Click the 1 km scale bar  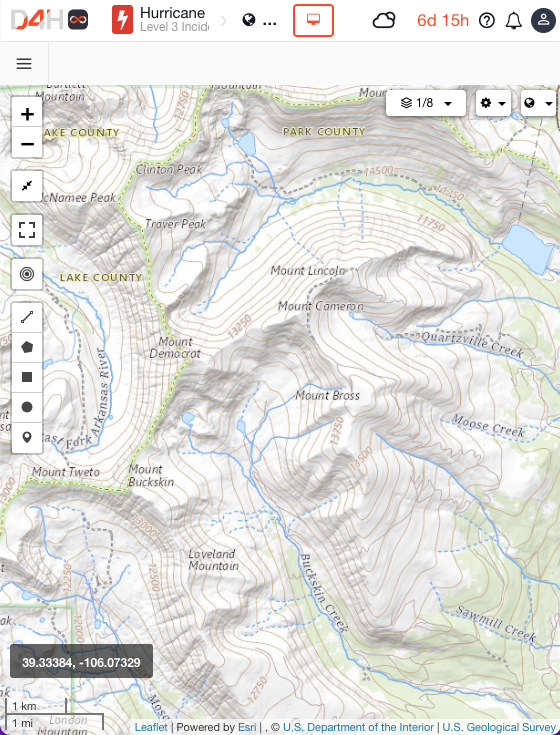click(x=36, y=705)
